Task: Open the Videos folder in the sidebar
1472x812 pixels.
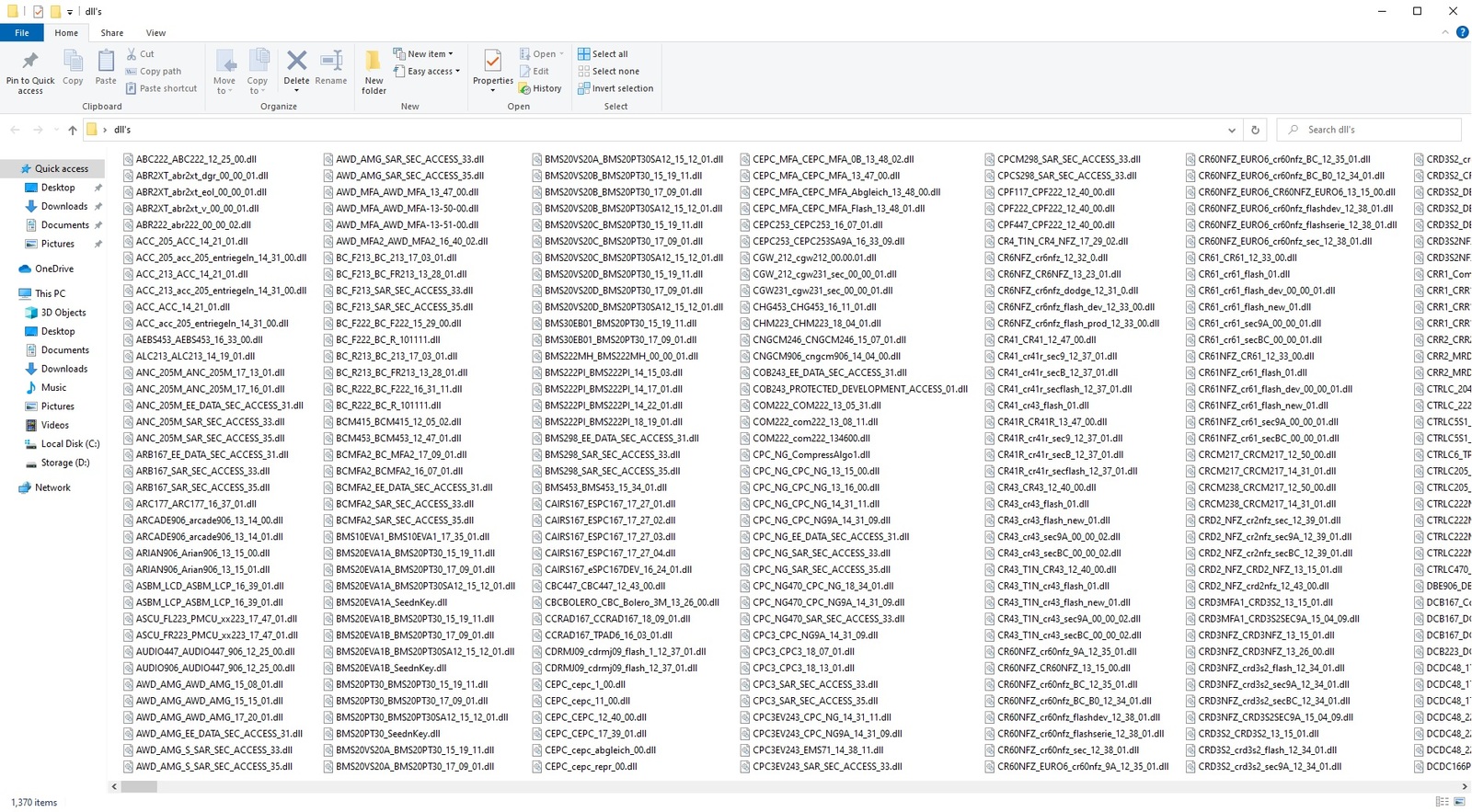Action: click(x=47, y=426)
